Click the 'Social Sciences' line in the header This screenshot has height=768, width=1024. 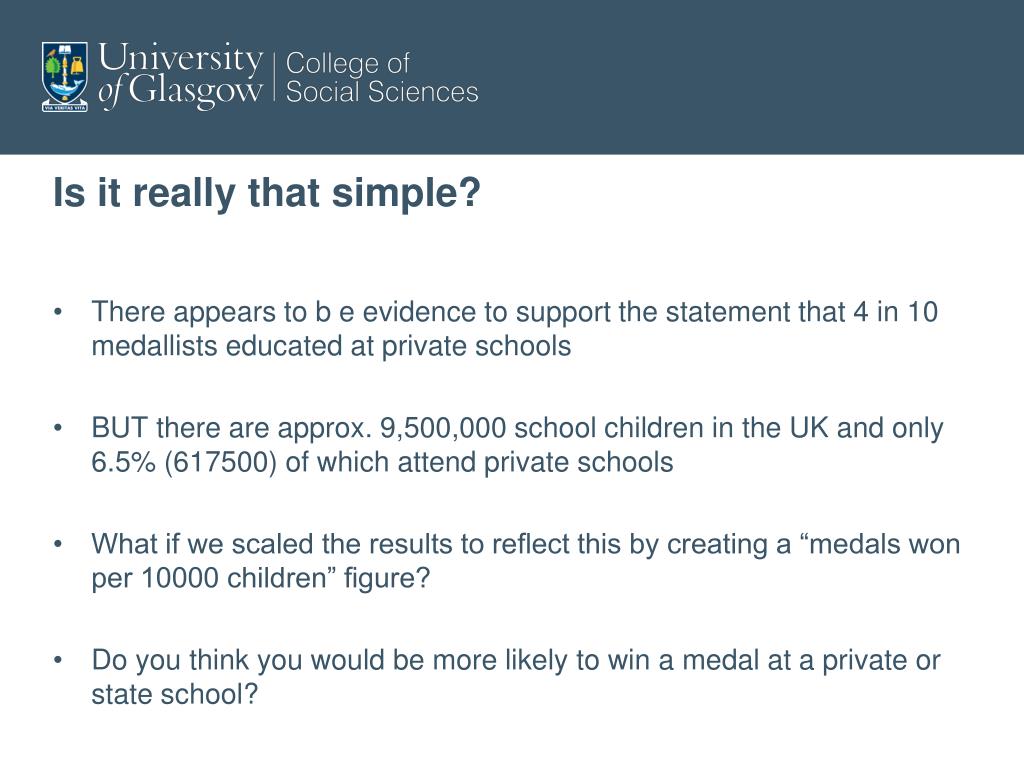(382, 92)
